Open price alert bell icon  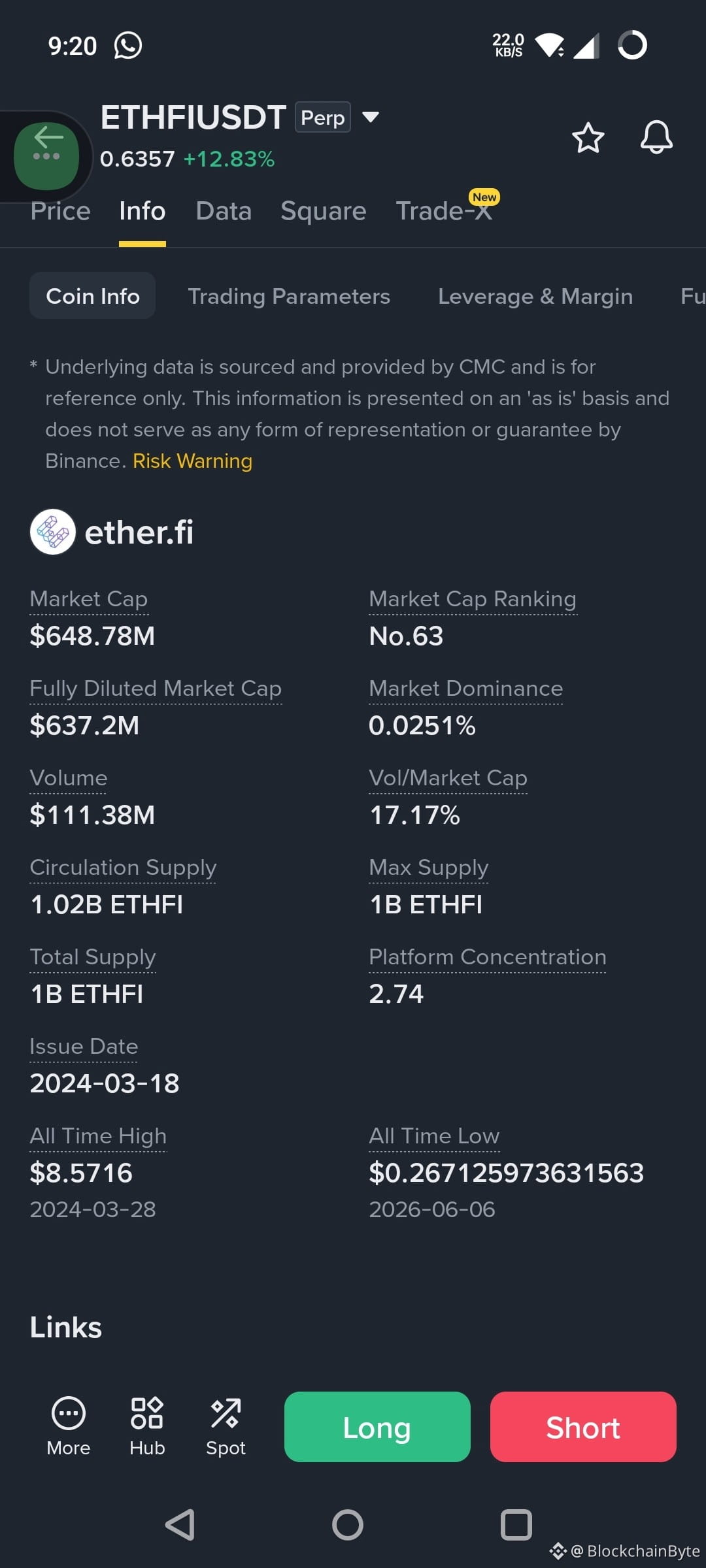(656, 137)
